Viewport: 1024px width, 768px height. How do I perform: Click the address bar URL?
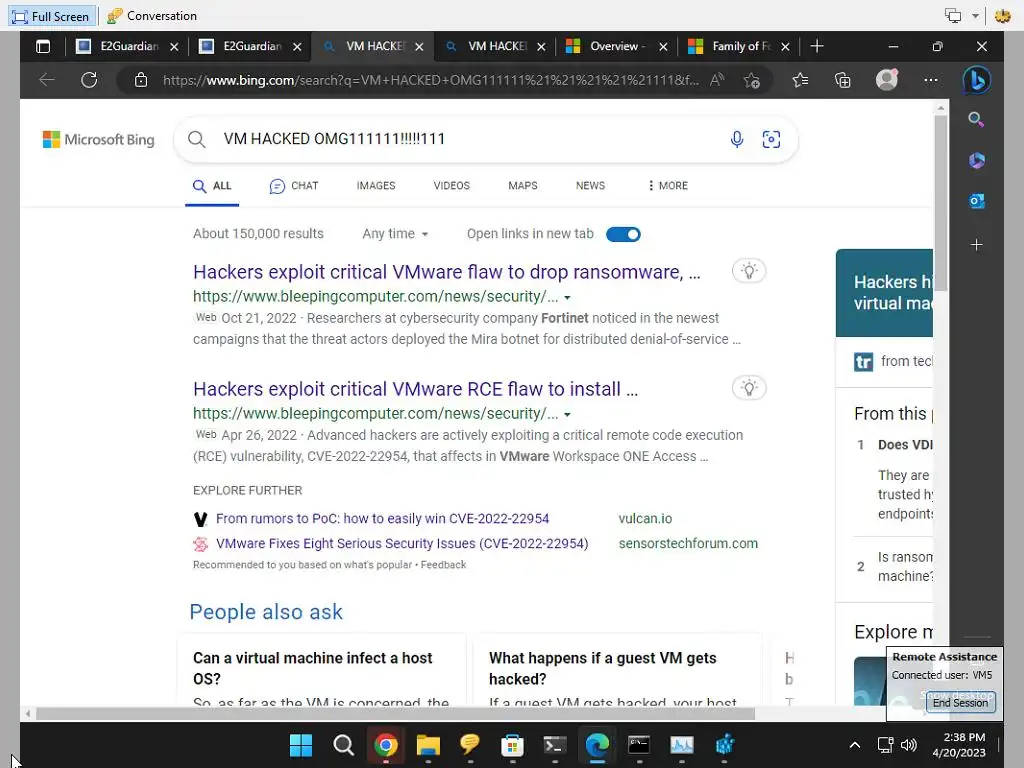click(430, 80)
